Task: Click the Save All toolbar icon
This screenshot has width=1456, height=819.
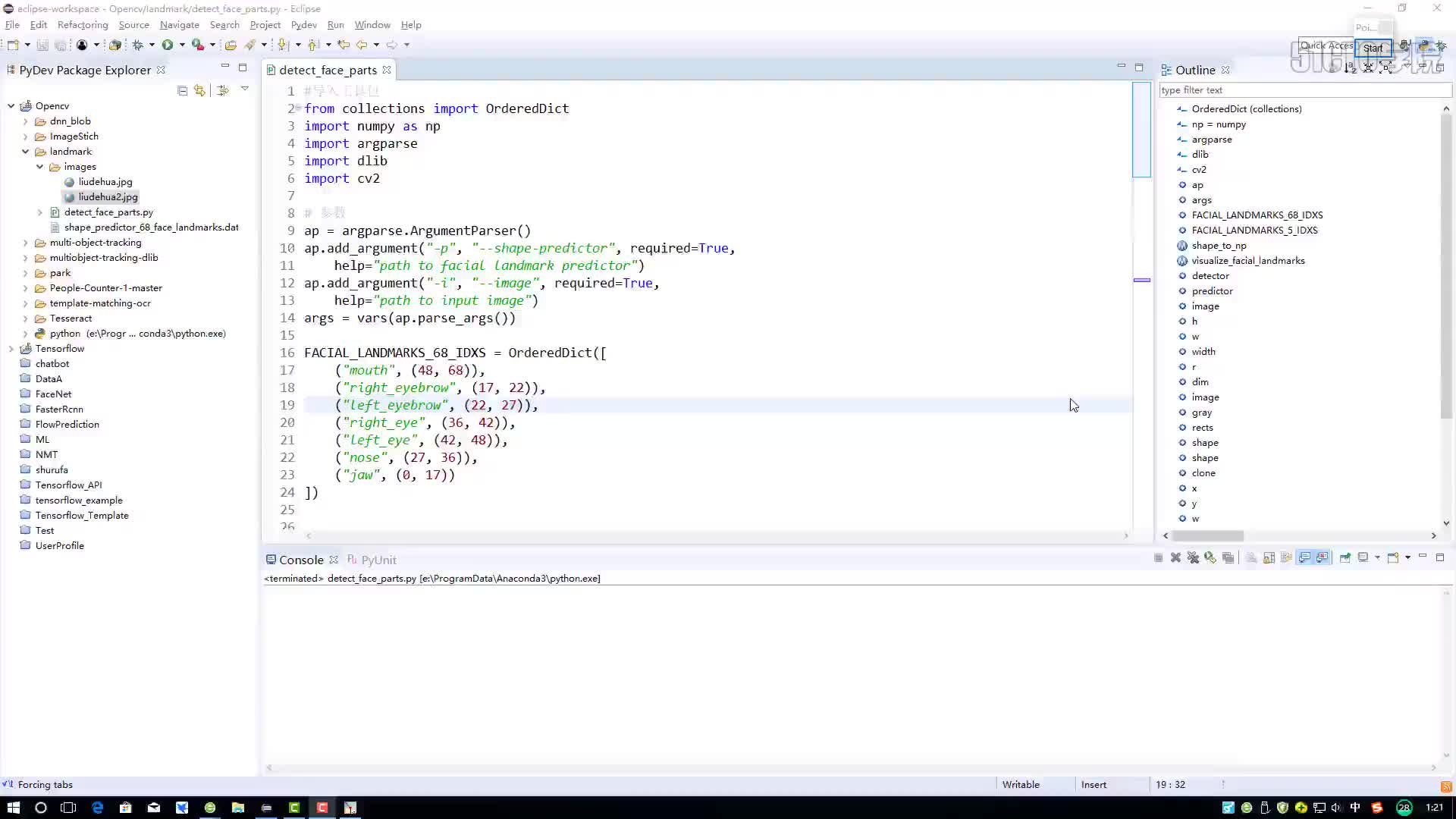Action: coord(60,45)
